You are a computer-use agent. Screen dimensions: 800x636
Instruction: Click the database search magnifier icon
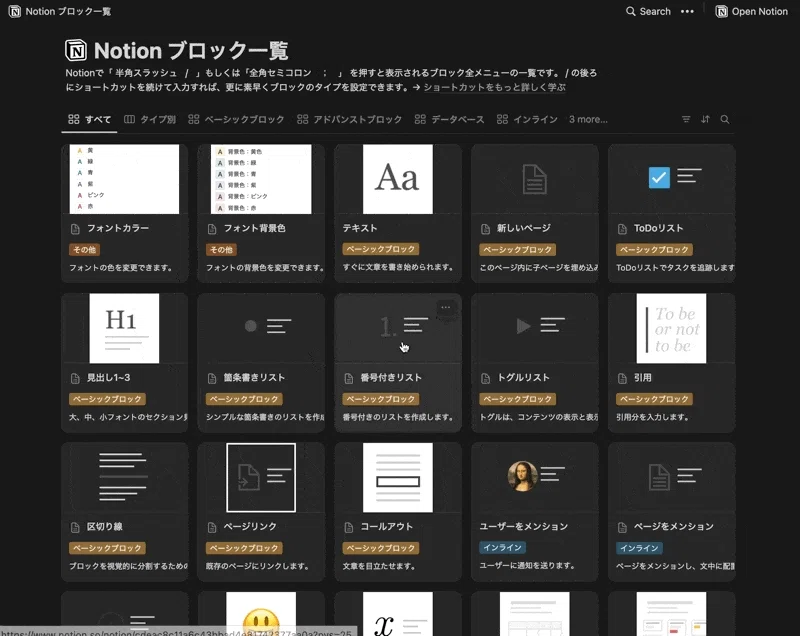tap(724, 119)
